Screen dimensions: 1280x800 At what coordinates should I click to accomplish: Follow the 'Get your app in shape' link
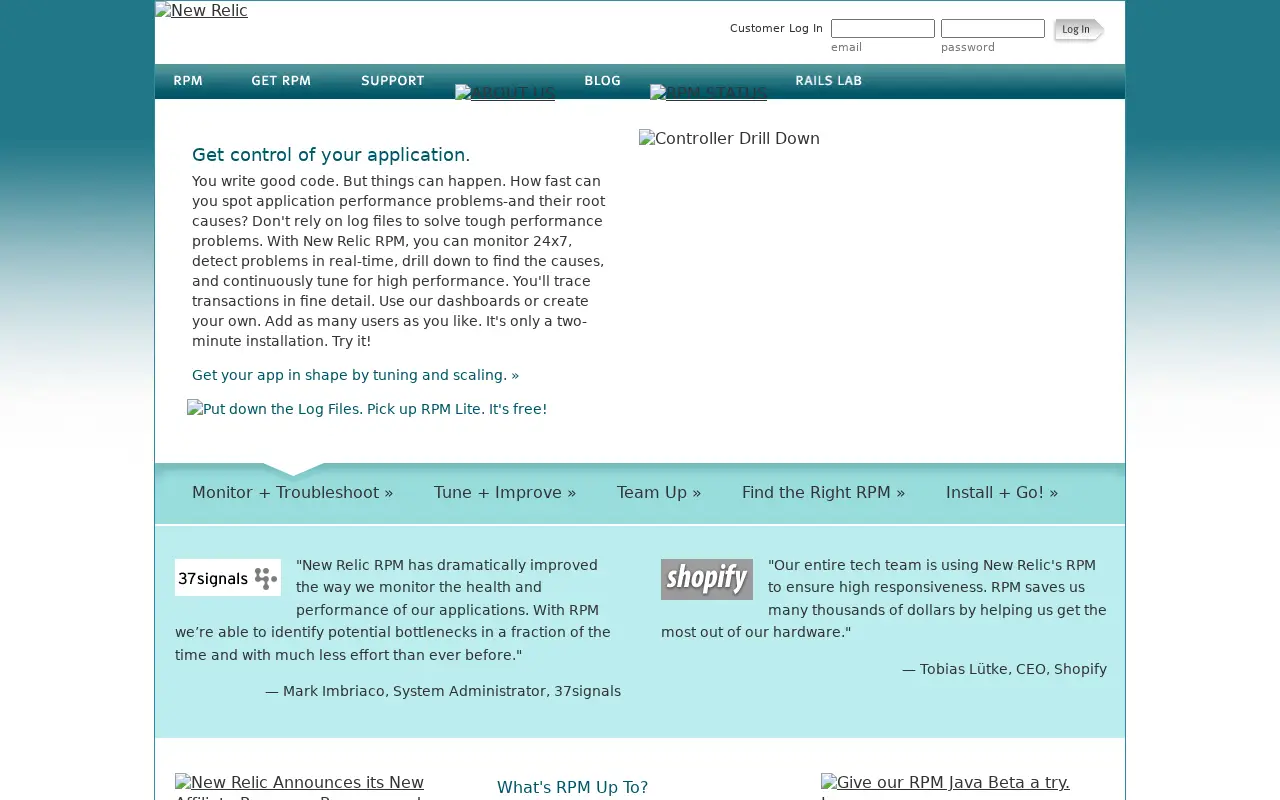click(x=355, y=375)
